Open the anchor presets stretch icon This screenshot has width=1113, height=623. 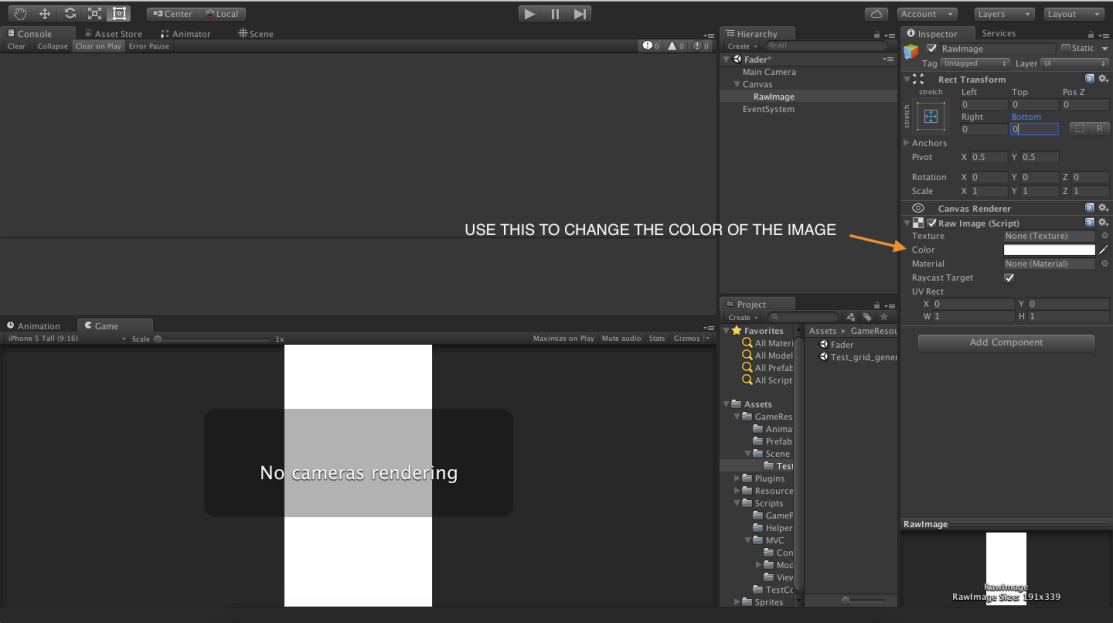(931, 116)
